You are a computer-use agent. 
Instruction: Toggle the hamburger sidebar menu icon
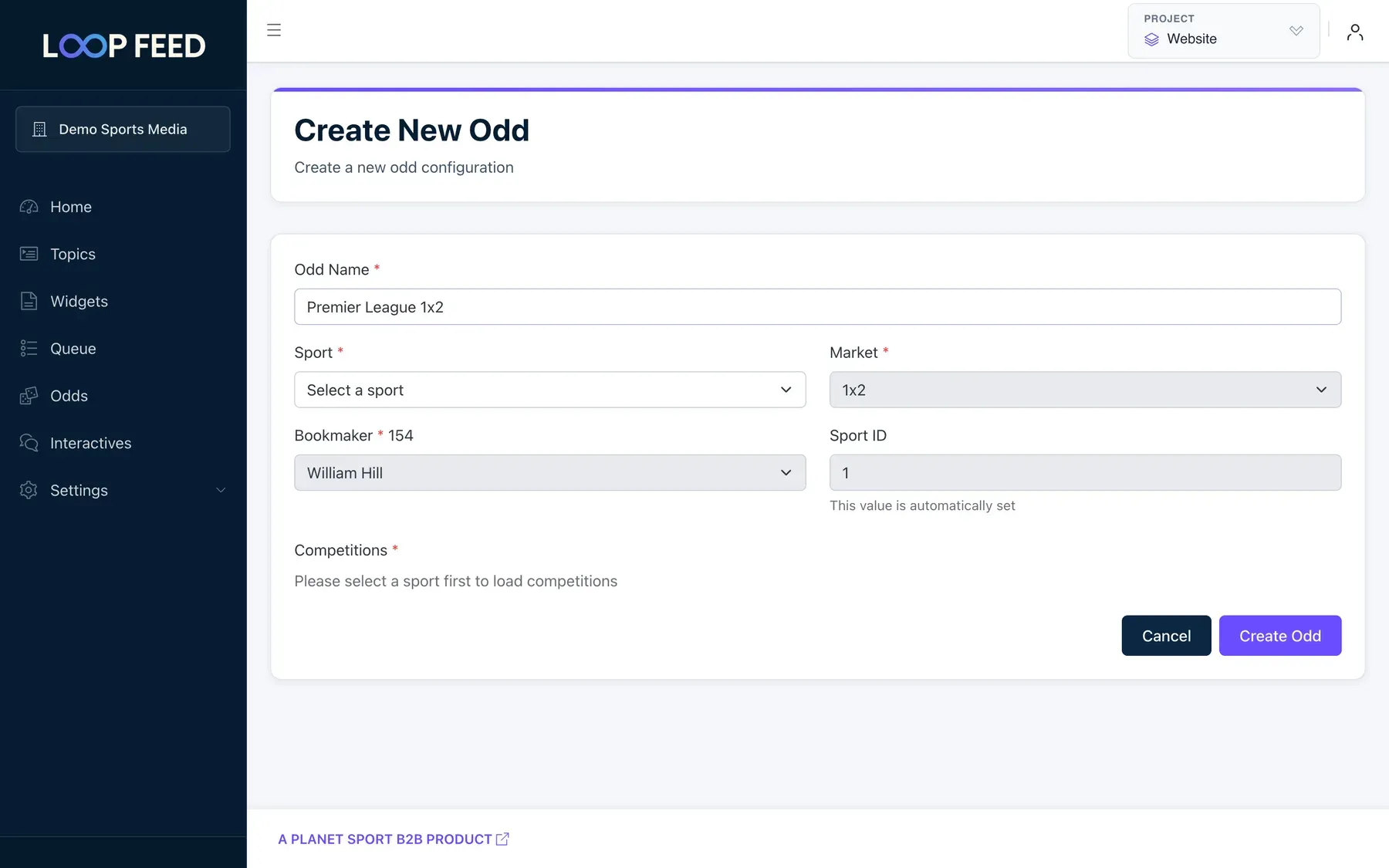274,30
